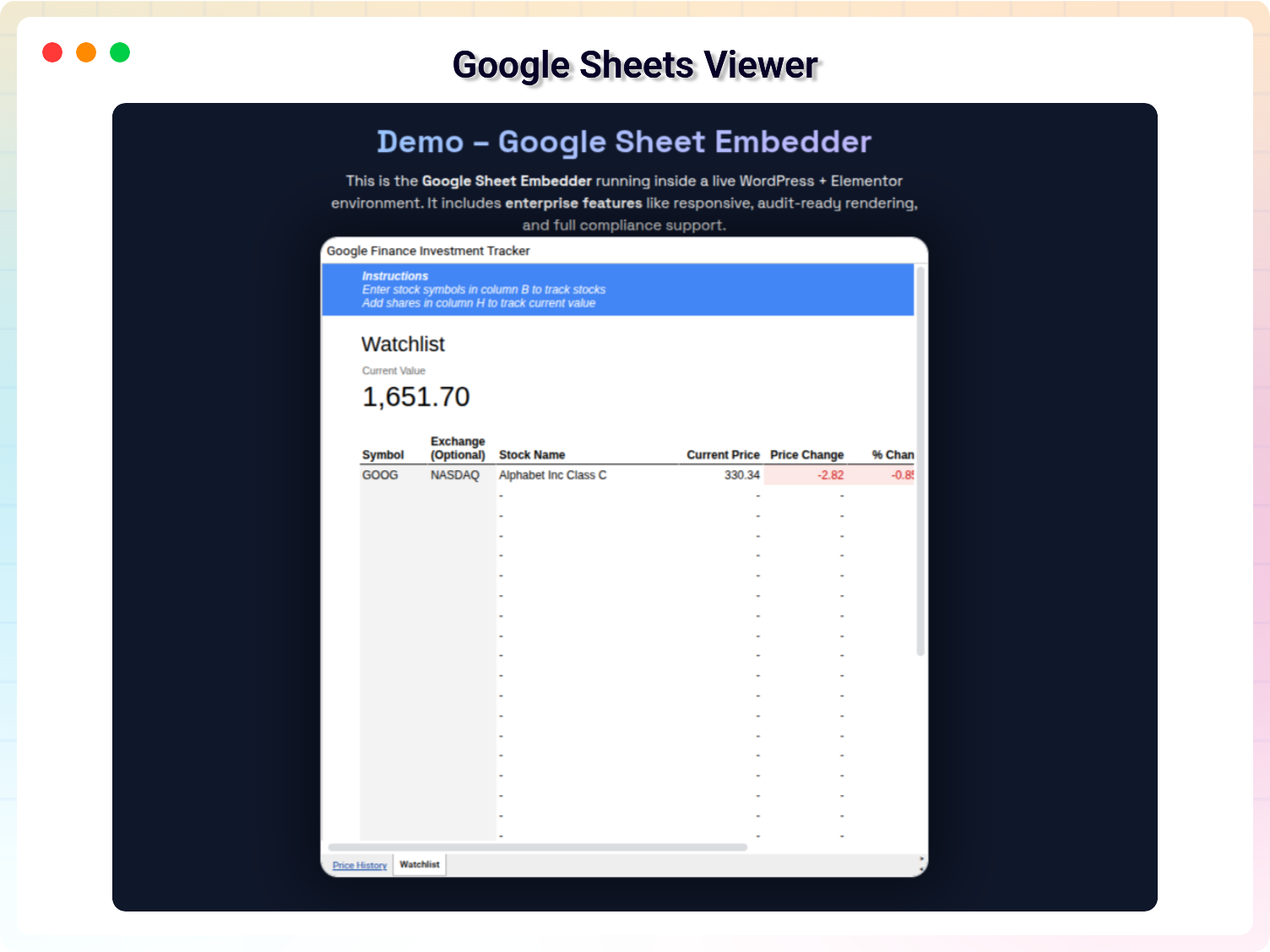Viewport: 1270px width, 952px height.
Task: Click the 'Watchlist' heading in the sheet
Action: click(403, 344)
